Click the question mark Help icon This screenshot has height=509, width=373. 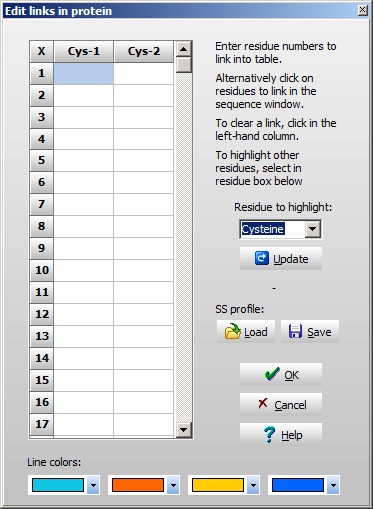click(269, 434)
